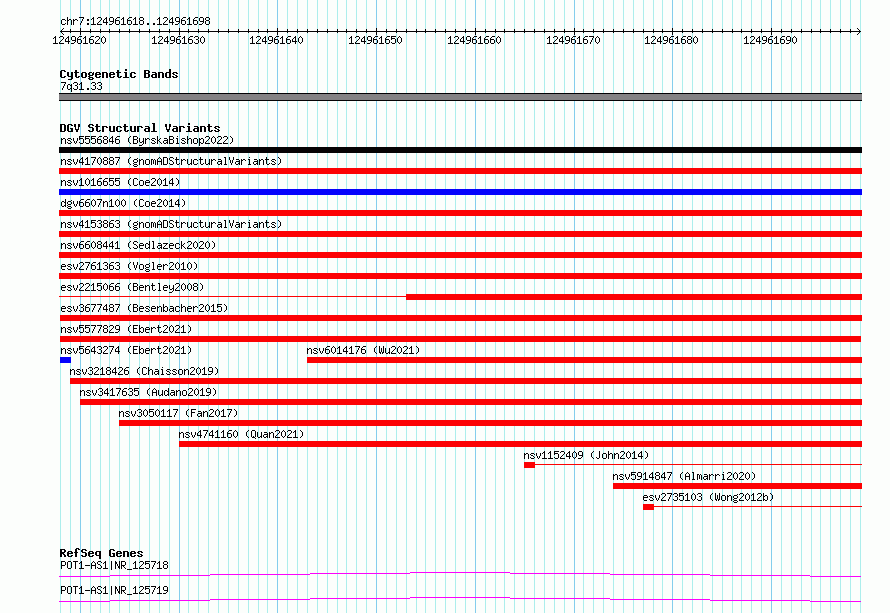Viewport: 890px width, 613px height.
Task: Open esv3677487 (Besenbacher2015) variant
Action: click(x=144, y=308)
